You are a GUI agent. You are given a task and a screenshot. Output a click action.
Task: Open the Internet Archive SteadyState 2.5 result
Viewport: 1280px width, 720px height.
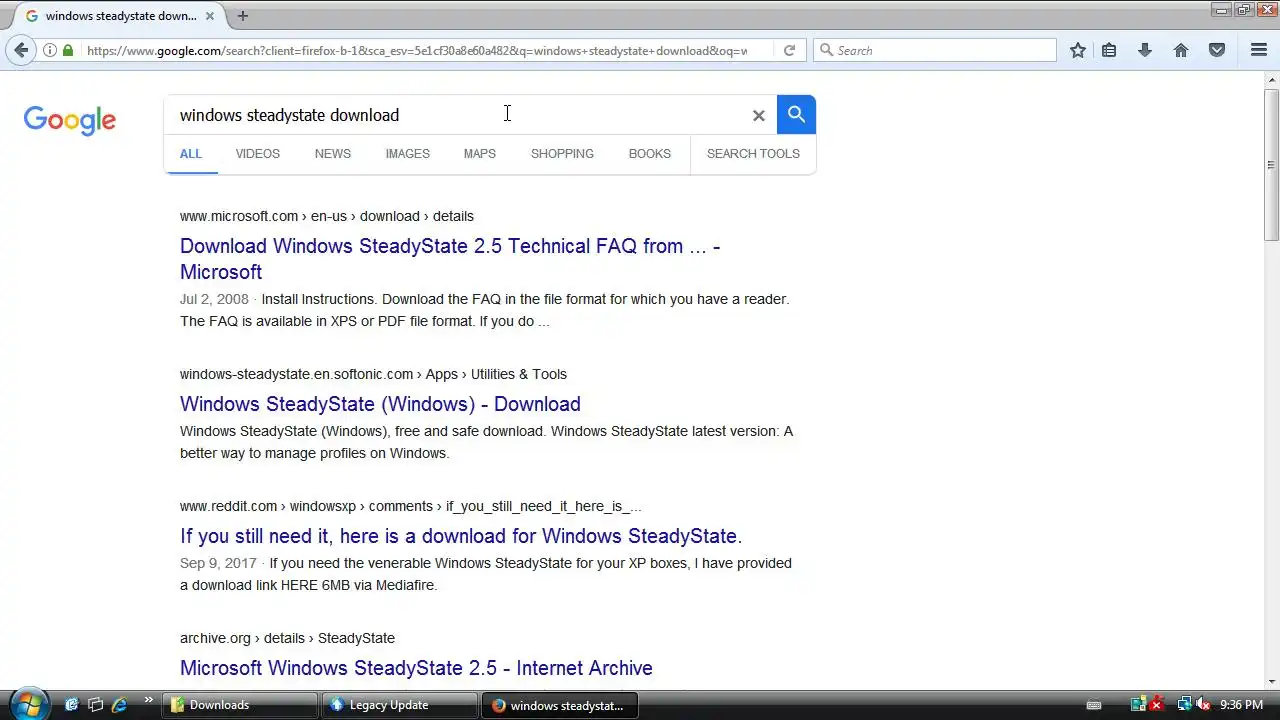[x=416, y=668]
